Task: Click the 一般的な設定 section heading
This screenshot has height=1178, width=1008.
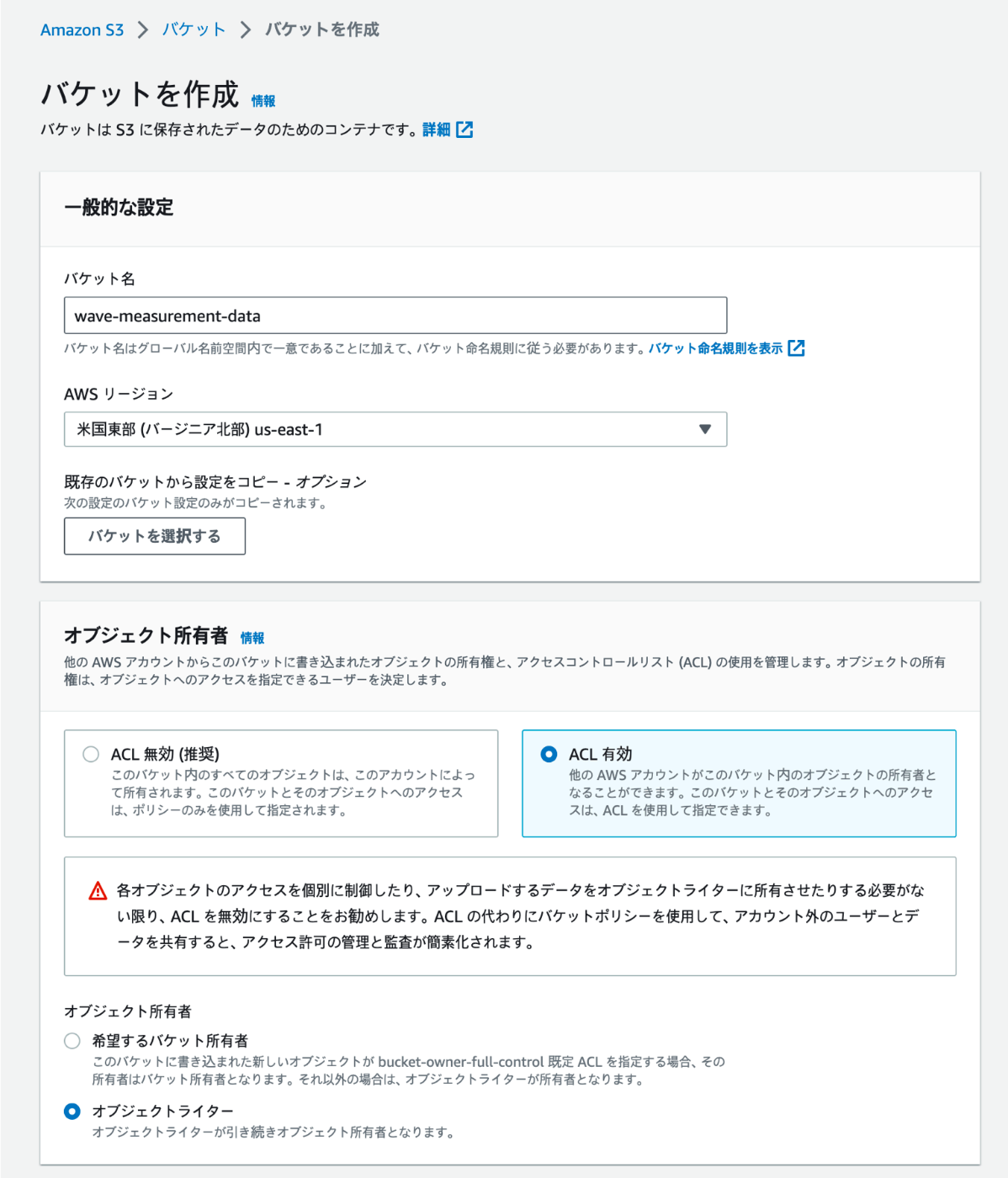Action: [x=119, y=208]
